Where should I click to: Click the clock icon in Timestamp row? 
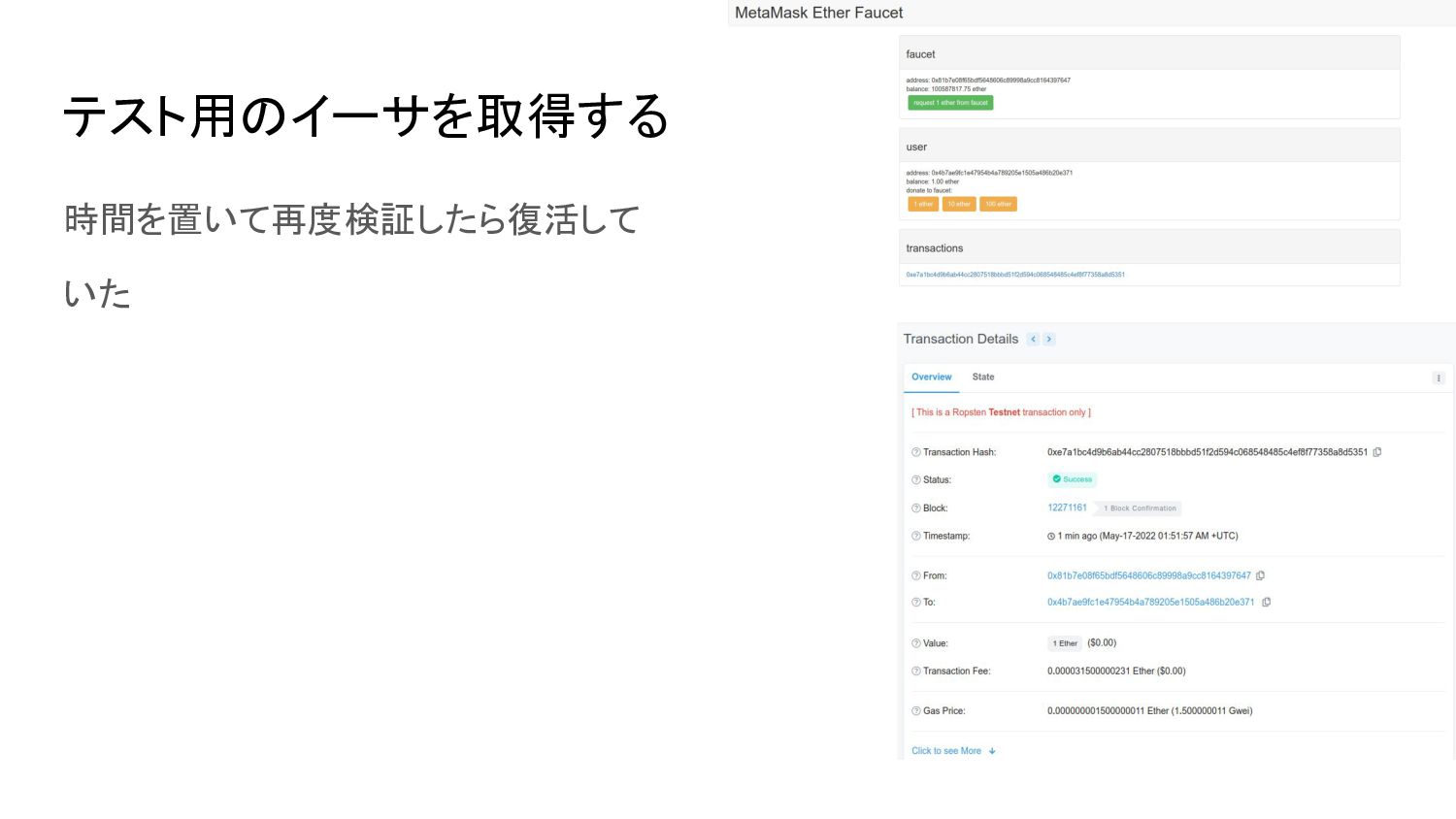pos(1051,536)
